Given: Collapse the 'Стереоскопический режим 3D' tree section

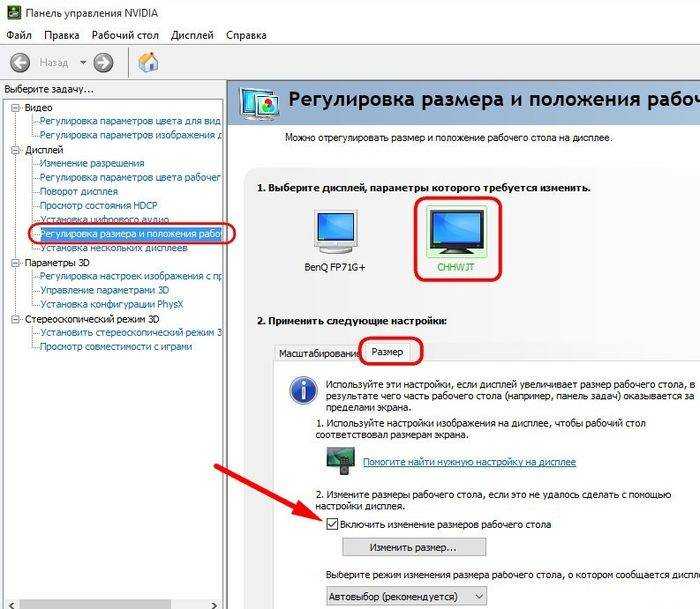Looking at the screenshot, I should tap(16, 319).
